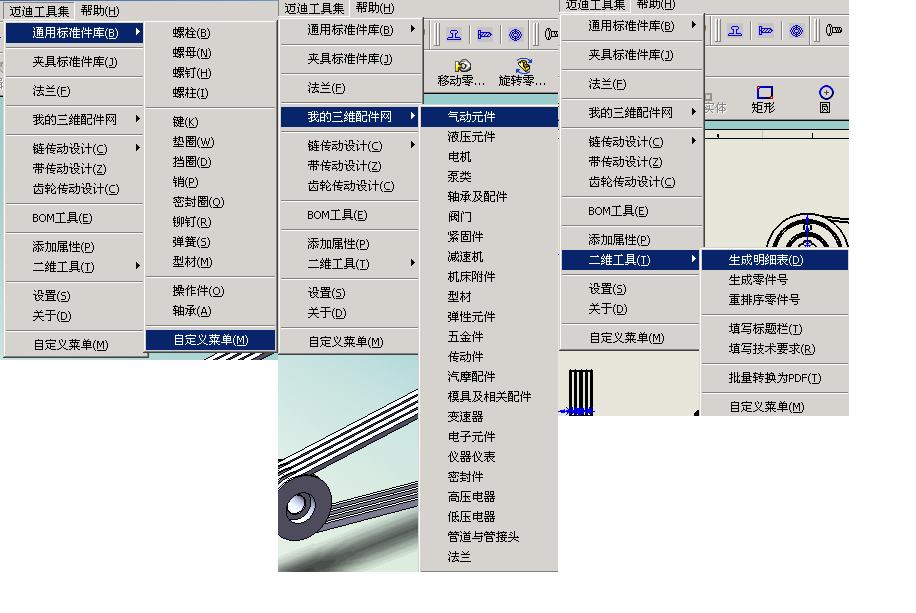Viewport: 916px width, 613px height.
Task: Click 批量转换为PDF(T) menu item
Action: [x=775, y=378]
